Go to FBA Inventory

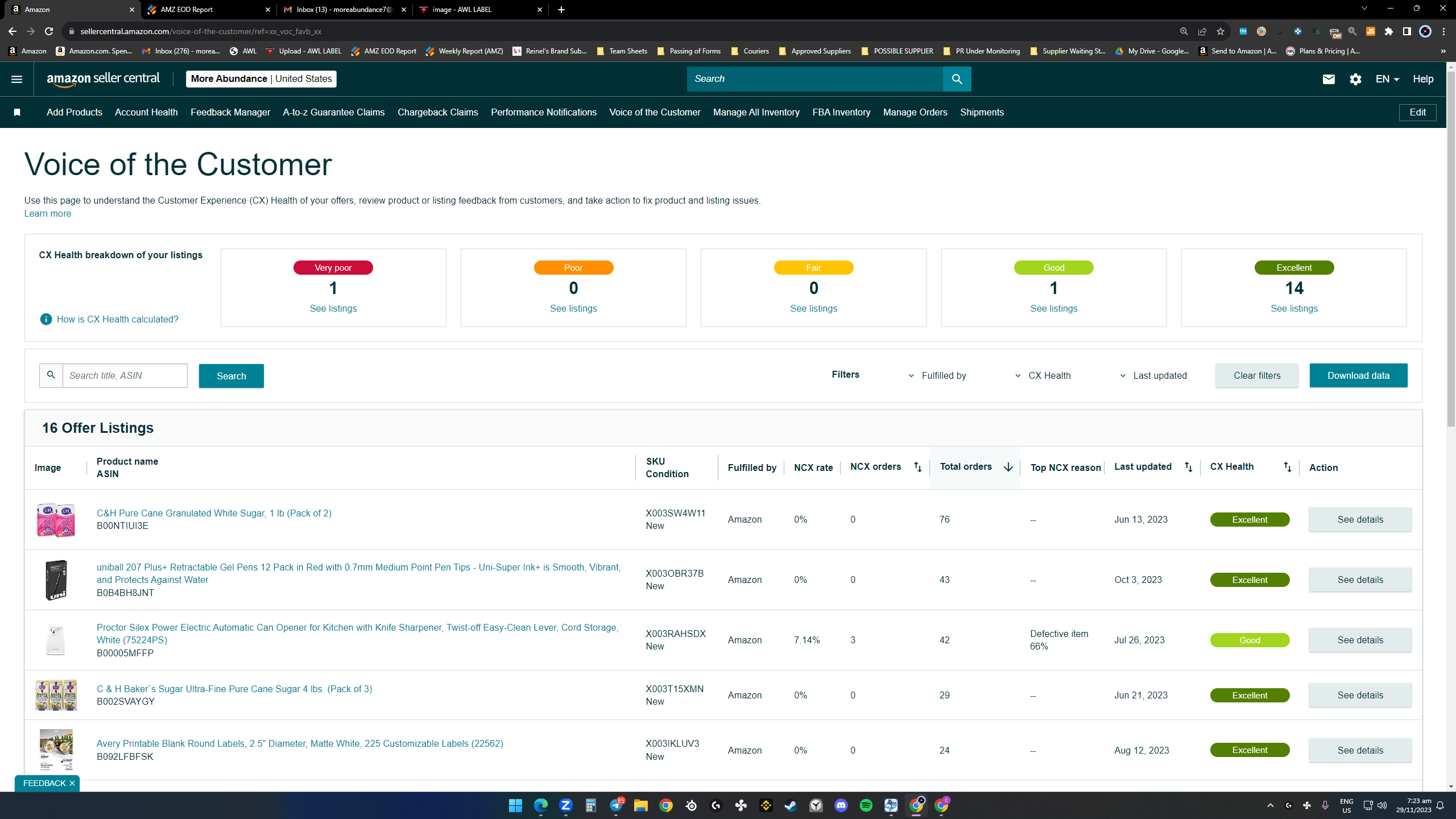(841, 113)
